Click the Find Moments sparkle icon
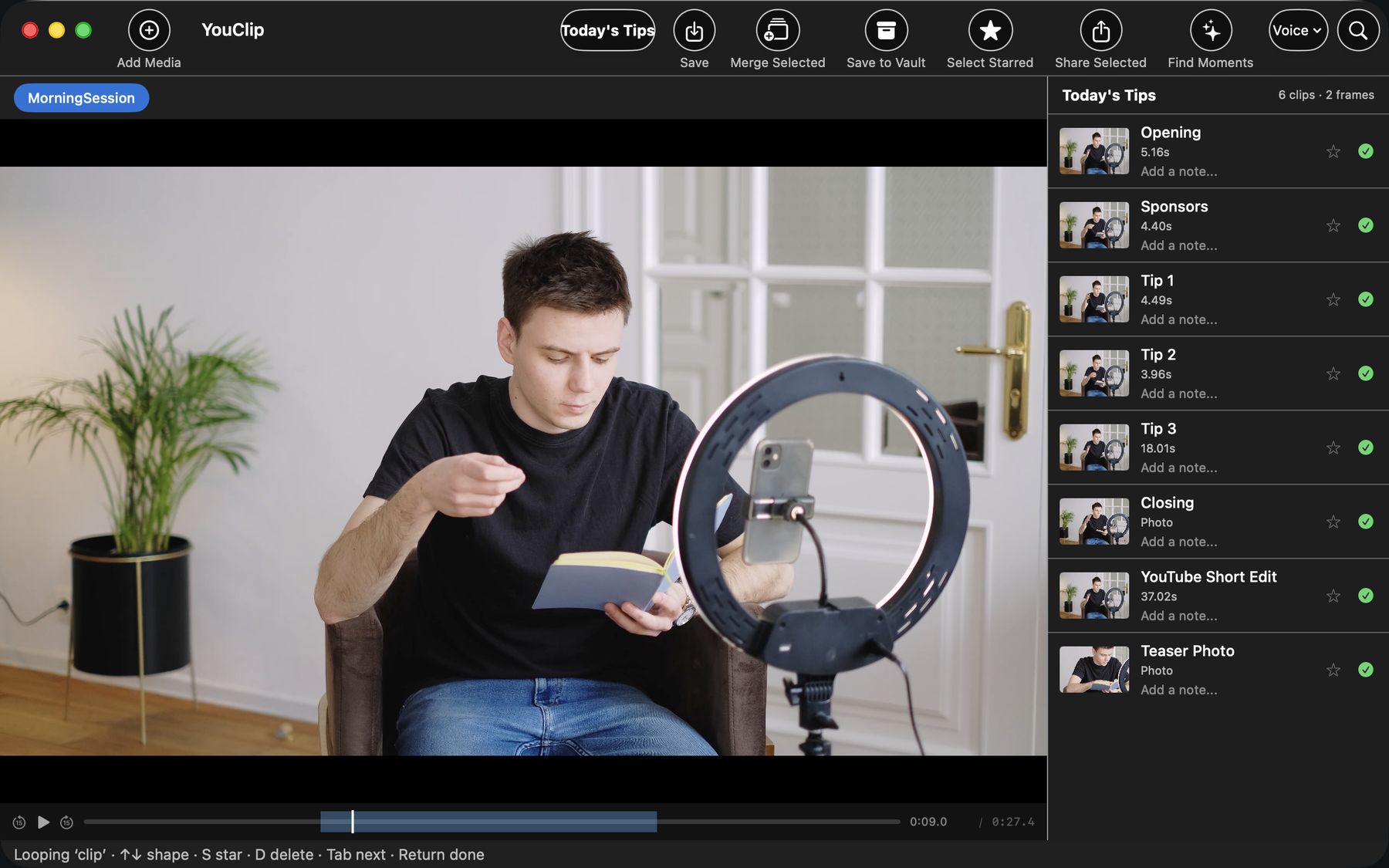The width and height of the screenshot is (1389, 868). coord(1211,30)
